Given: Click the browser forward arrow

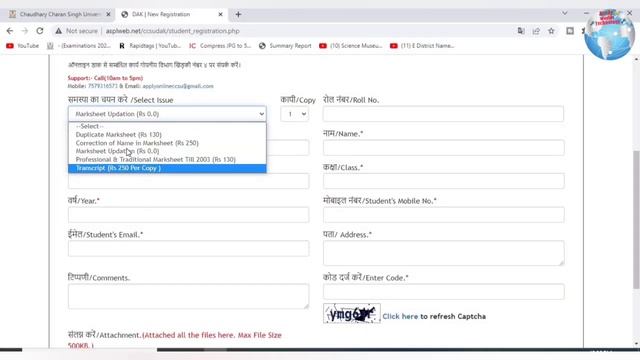Looking at the screenshot, I should [24, 31].
